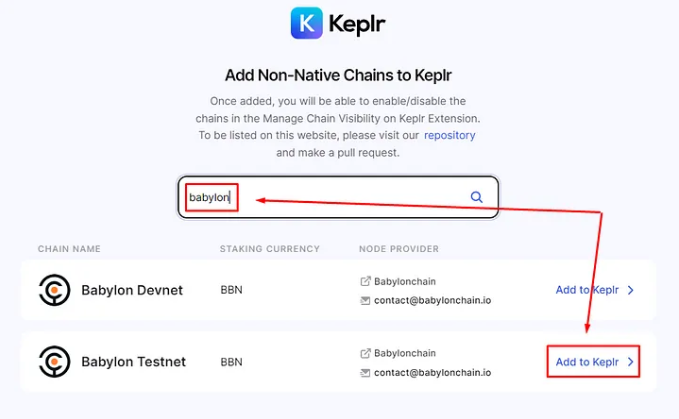Open Babylon Testnet external link icon

[365, 353]
